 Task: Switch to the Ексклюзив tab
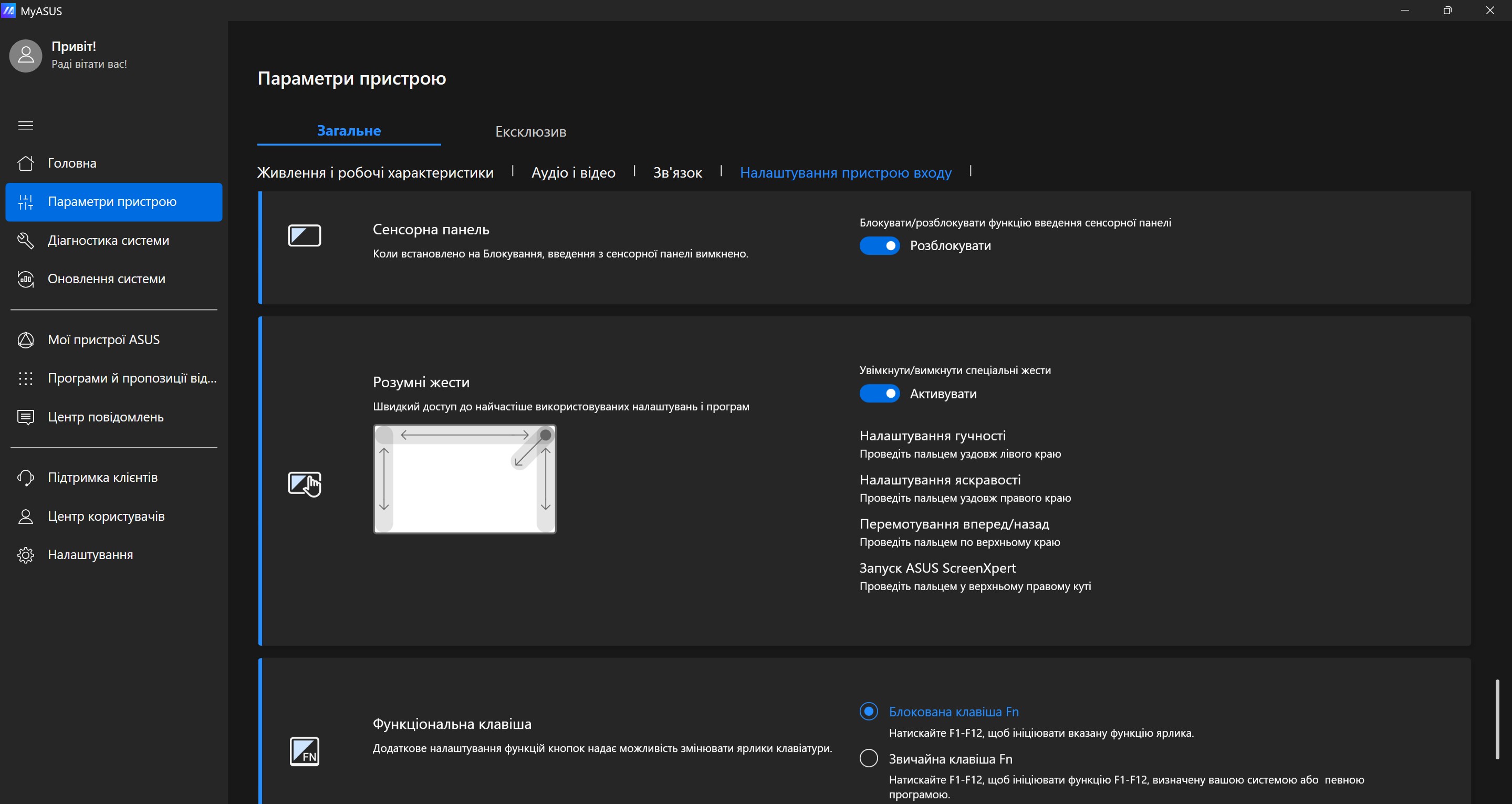click(x=530, y=131)
